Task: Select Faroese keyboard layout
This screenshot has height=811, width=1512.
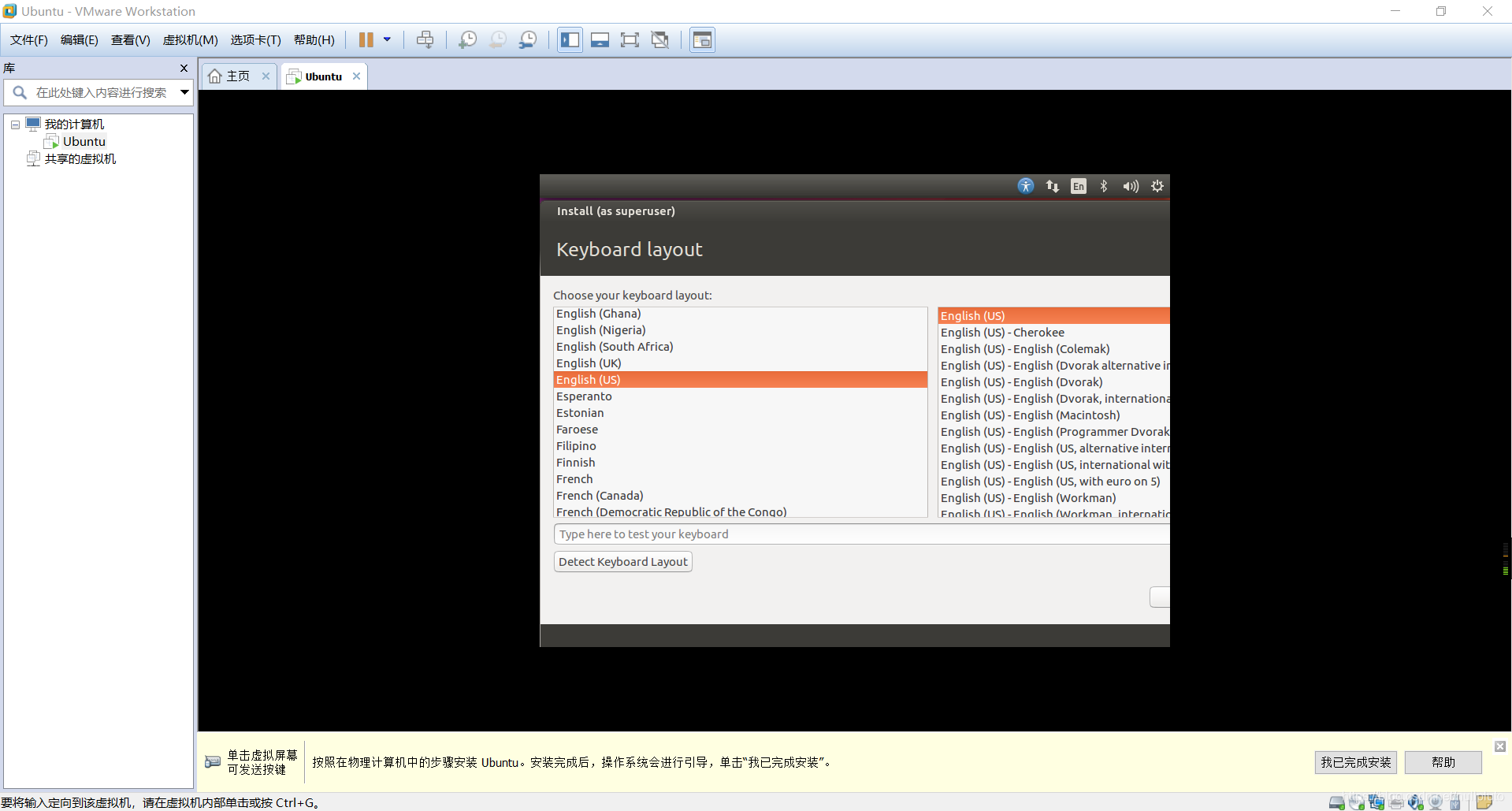Action: pyautogui.click(x=741, y=430)
